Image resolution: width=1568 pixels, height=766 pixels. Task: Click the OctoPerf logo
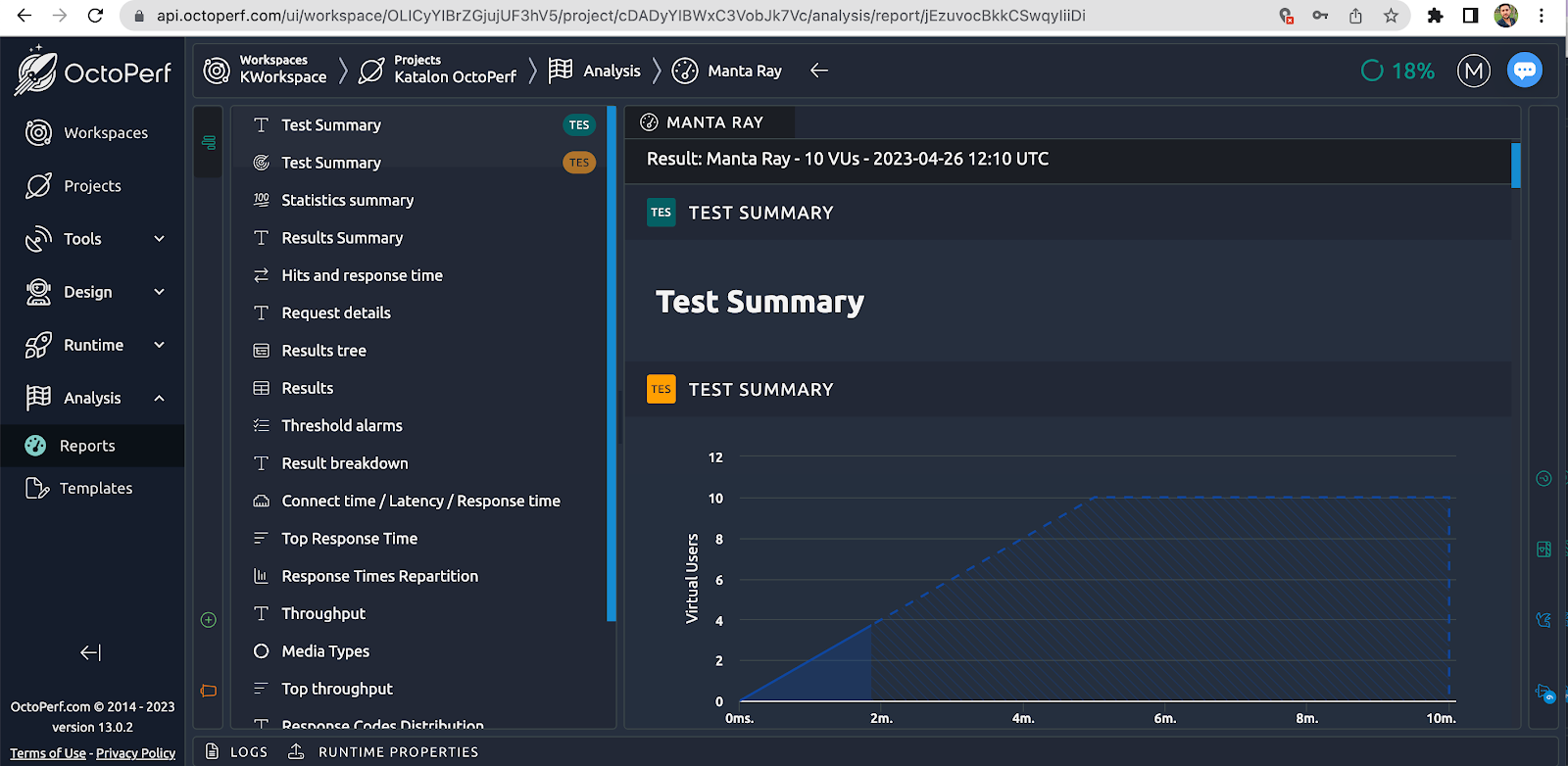pyautogui.click(x=93, y=71)
